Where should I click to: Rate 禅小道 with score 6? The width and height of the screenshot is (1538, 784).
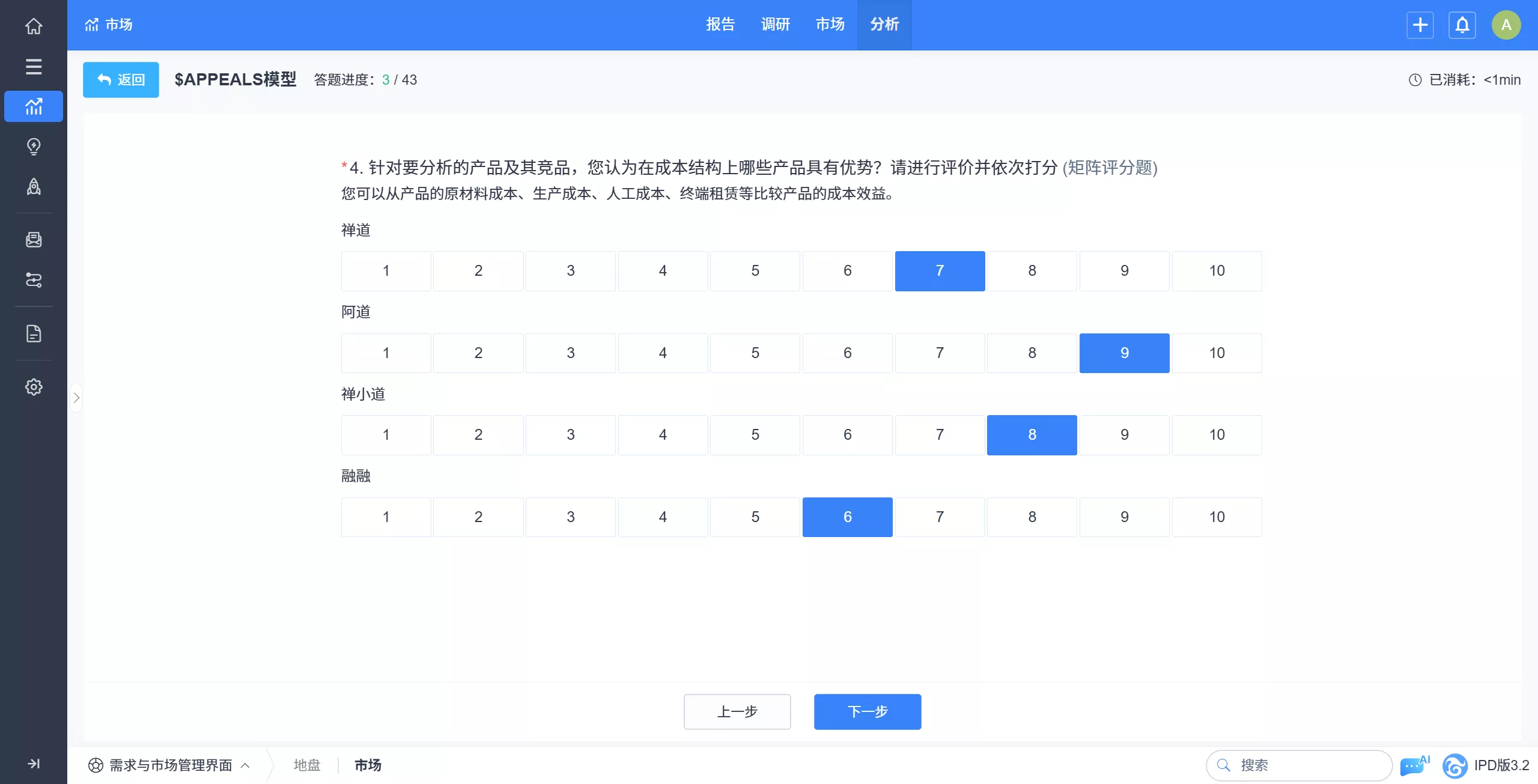click(x=848, y=435)
